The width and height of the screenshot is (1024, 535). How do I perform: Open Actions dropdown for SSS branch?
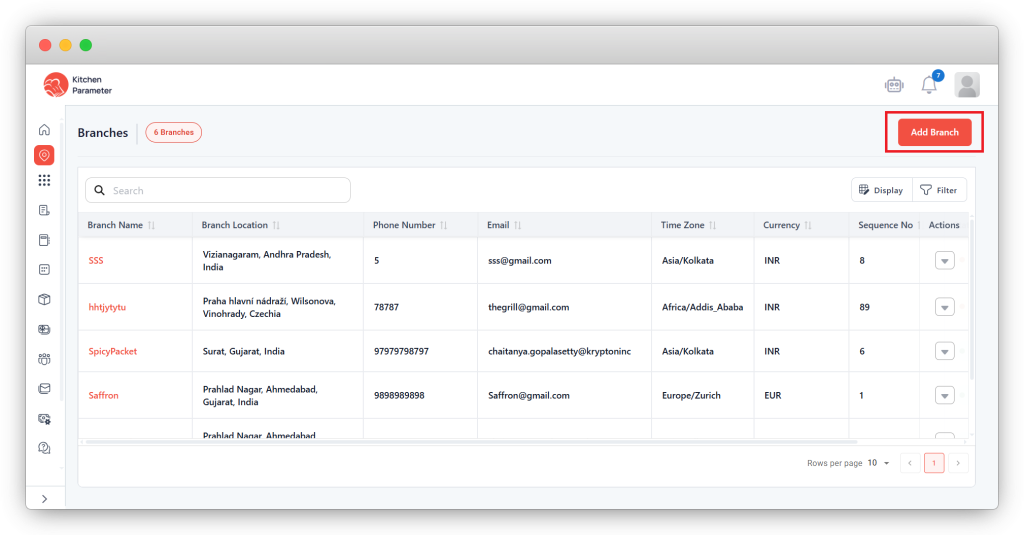click(x=944, y=261)
